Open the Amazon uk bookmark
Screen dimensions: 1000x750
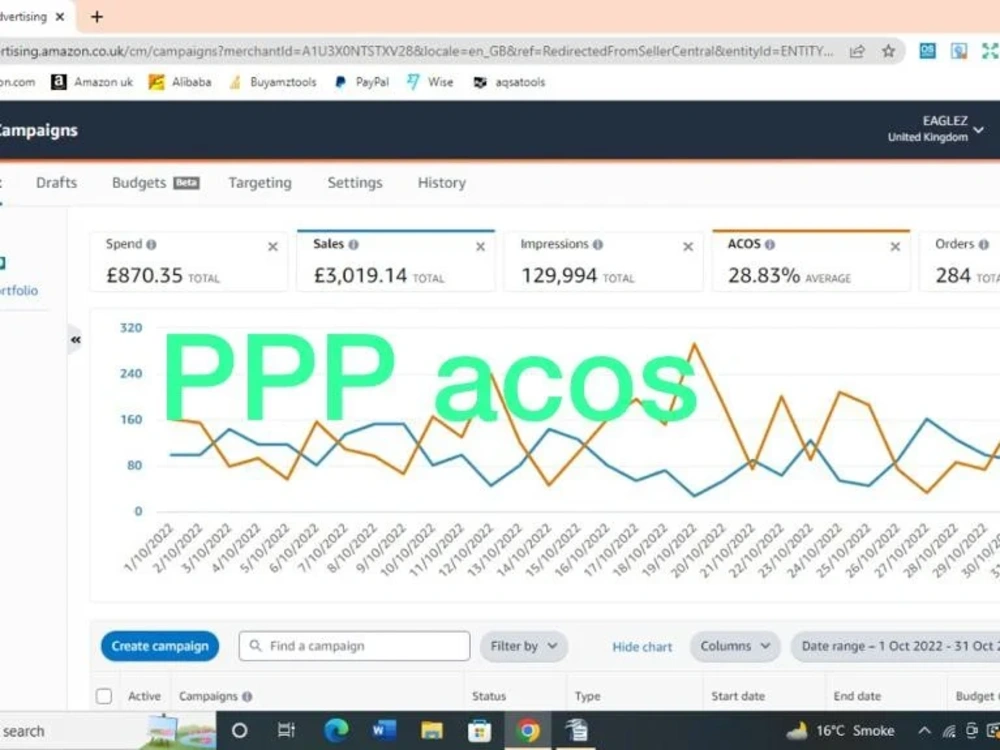(92, 82)
